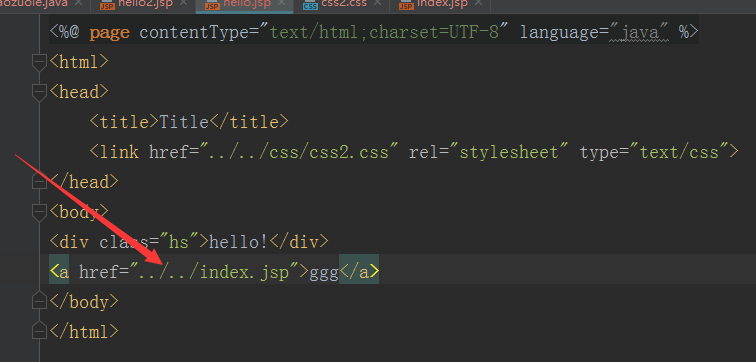This screenshot has width=756, height=362.
Task: Click the ggg anchor text
Action: (324, 273)
